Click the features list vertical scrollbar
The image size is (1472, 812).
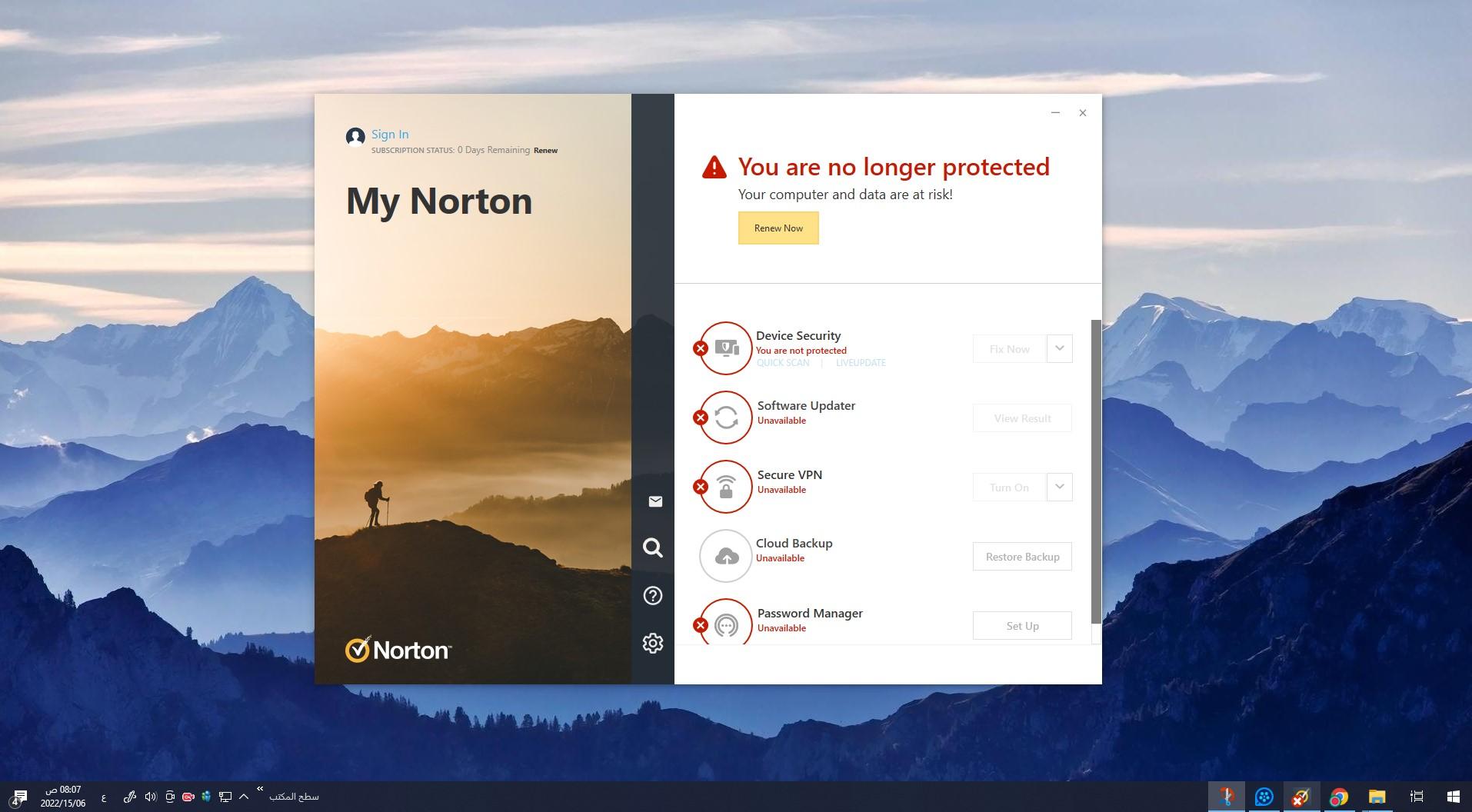1096,471
